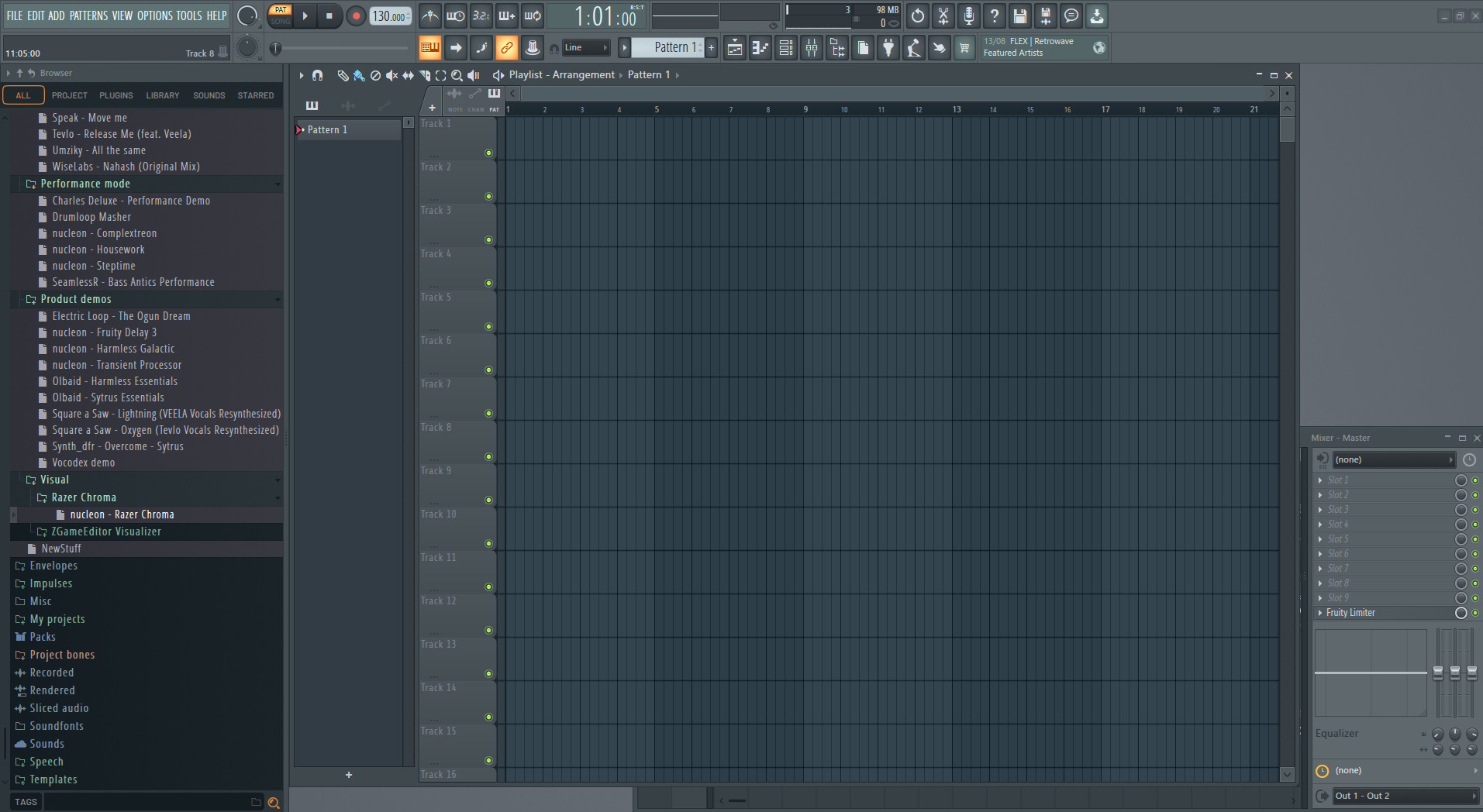This screenshot has width=1483, height=812.
Task: Click the Play transport button
Action: tap(305, 15)
